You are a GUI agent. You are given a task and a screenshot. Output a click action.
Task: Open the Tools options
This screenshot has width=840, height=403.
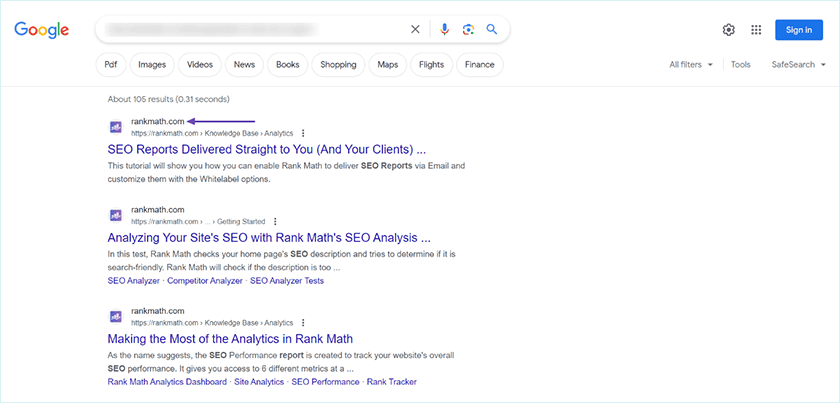[741, 64]
